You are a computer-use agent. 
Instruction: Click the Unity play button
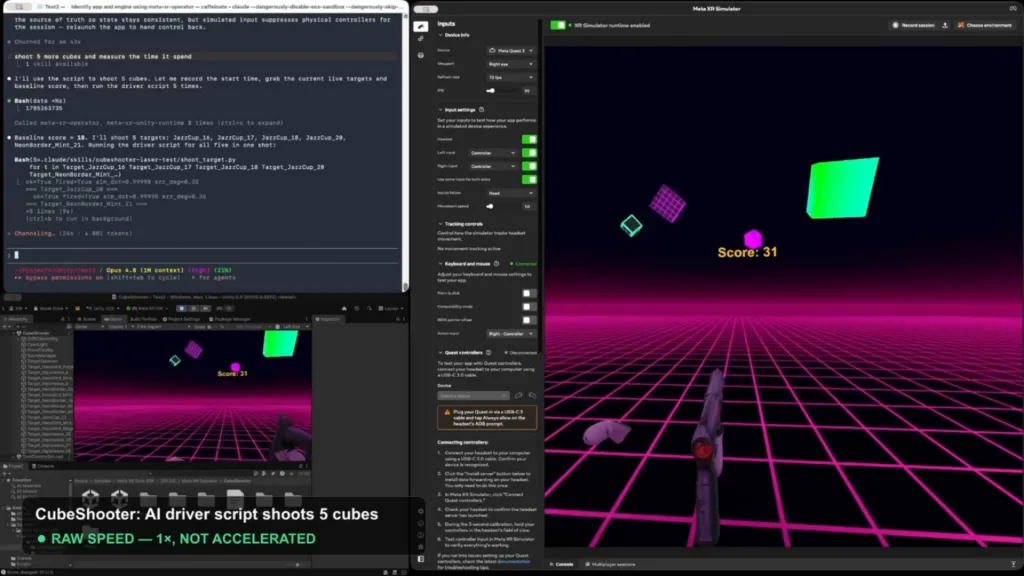(x=182, y=308)
